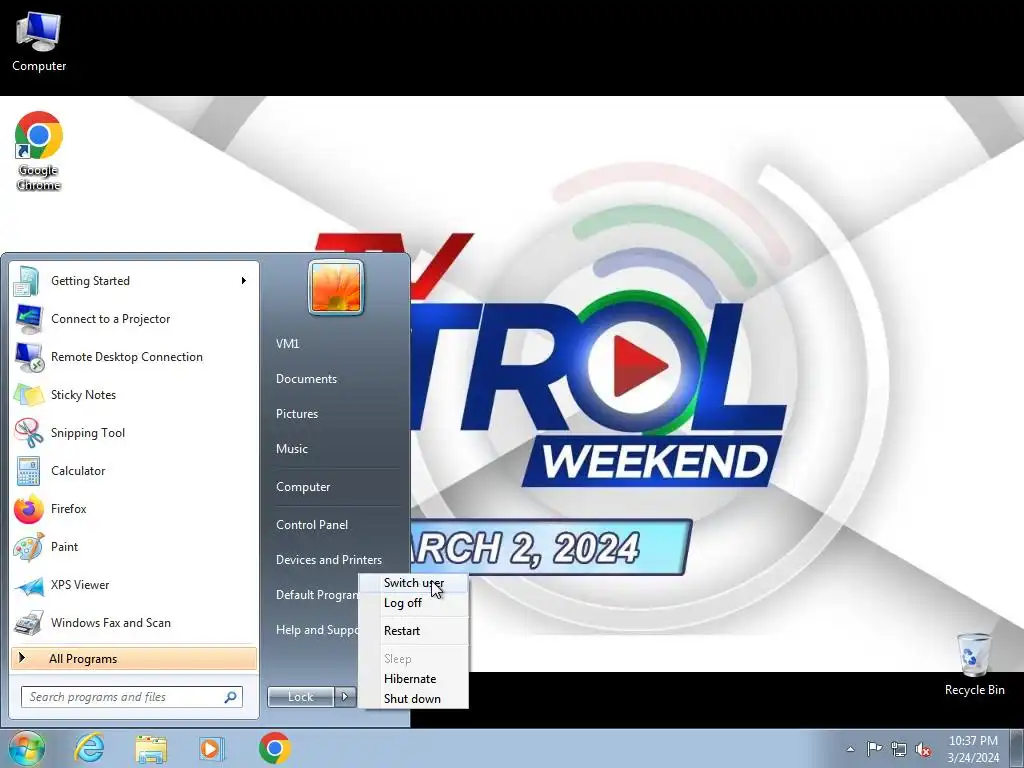Click the Remote Desktop Connection icon

tap(28, 357)
